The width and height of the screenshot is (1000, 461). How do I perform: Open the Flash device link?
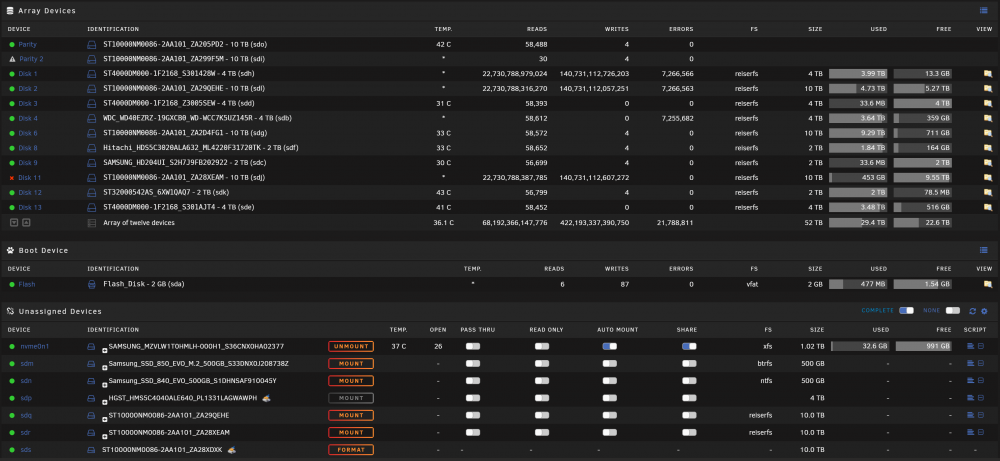pos(27,284)
